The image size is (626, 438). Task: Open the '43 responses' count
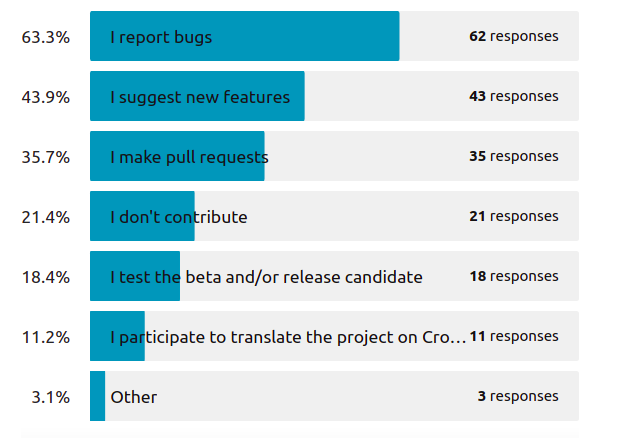coord(514,96)
